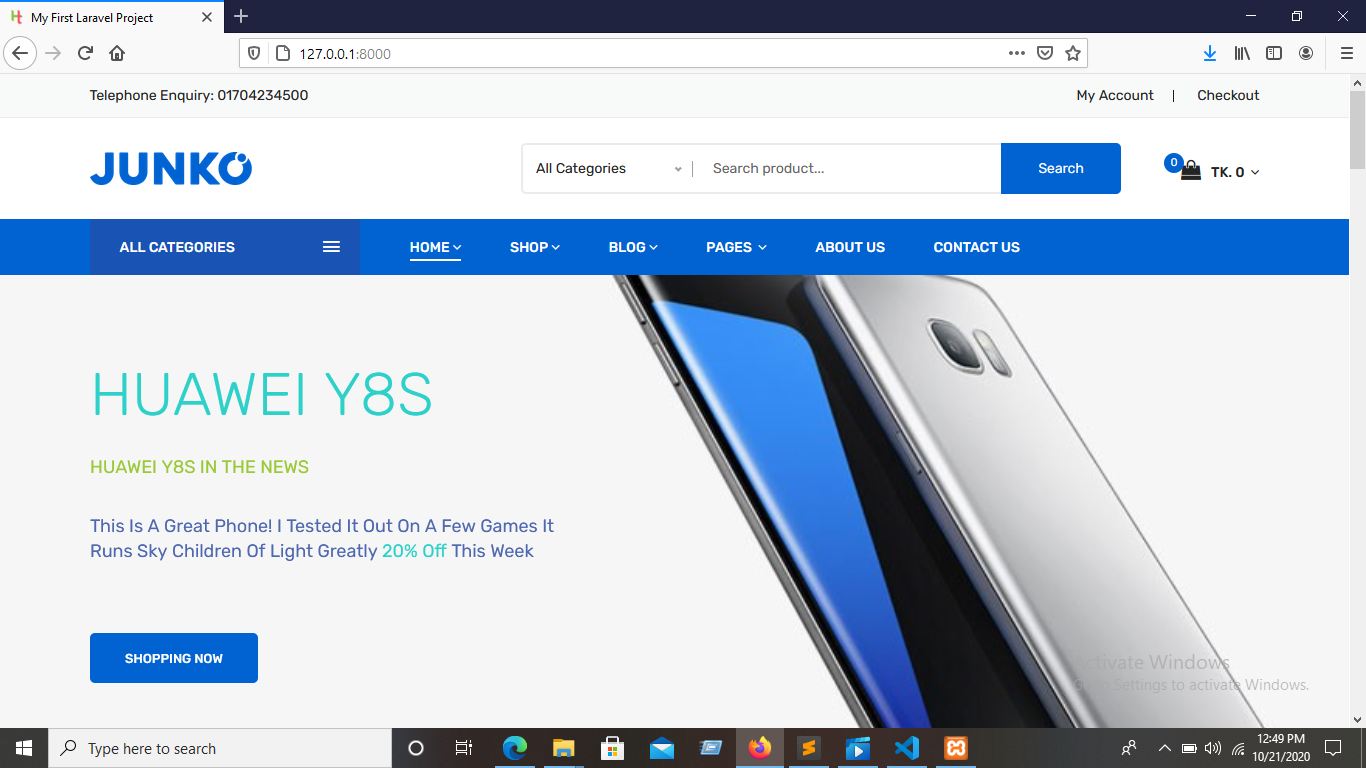Click the Wi-Fi network tray icon
Viewport: 1366px width, 768px height.
1238,748
